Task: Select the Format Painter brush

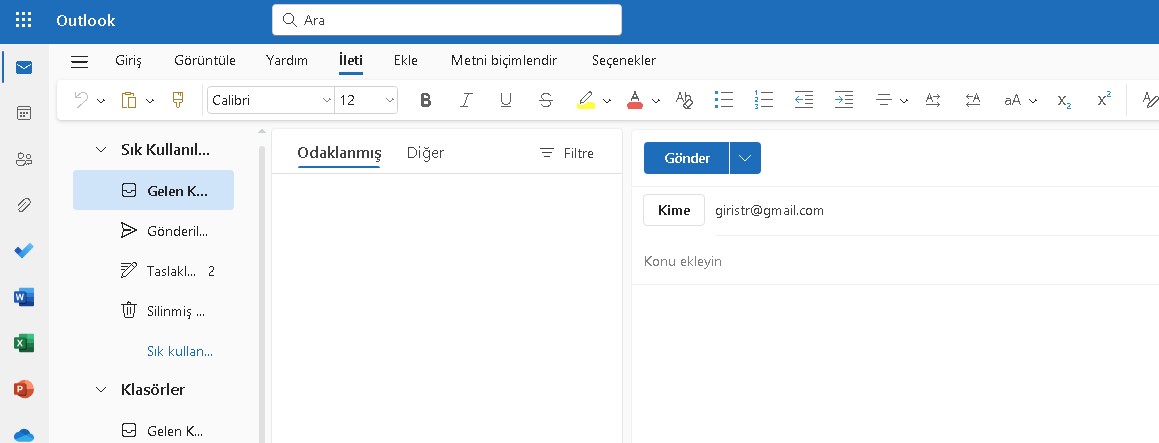Action: click(178, 100)
